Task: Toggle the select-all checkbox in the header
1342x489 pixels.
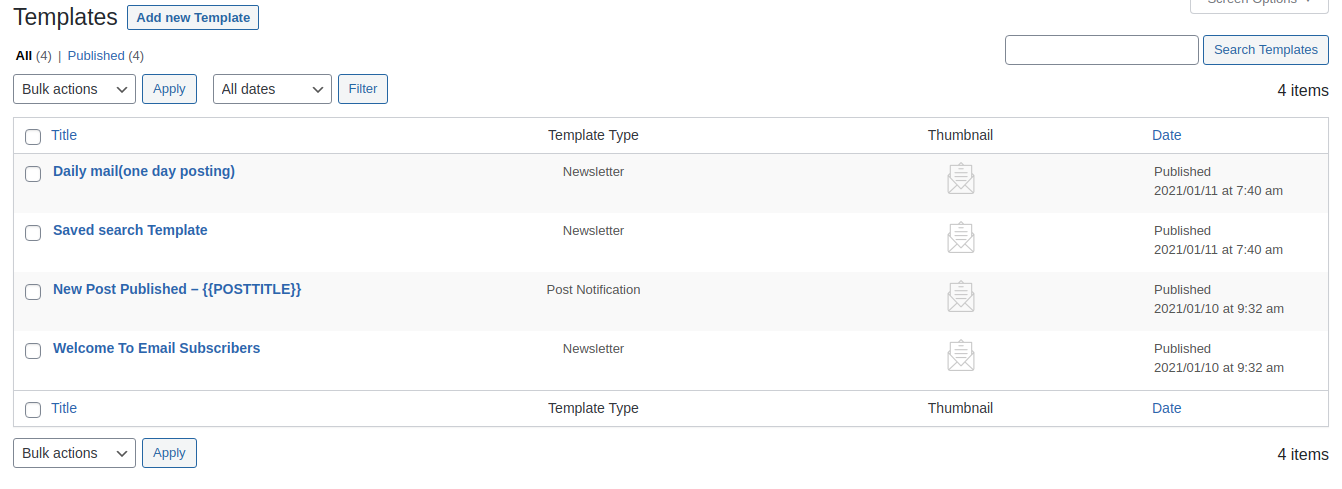Action: pos(33,137)
